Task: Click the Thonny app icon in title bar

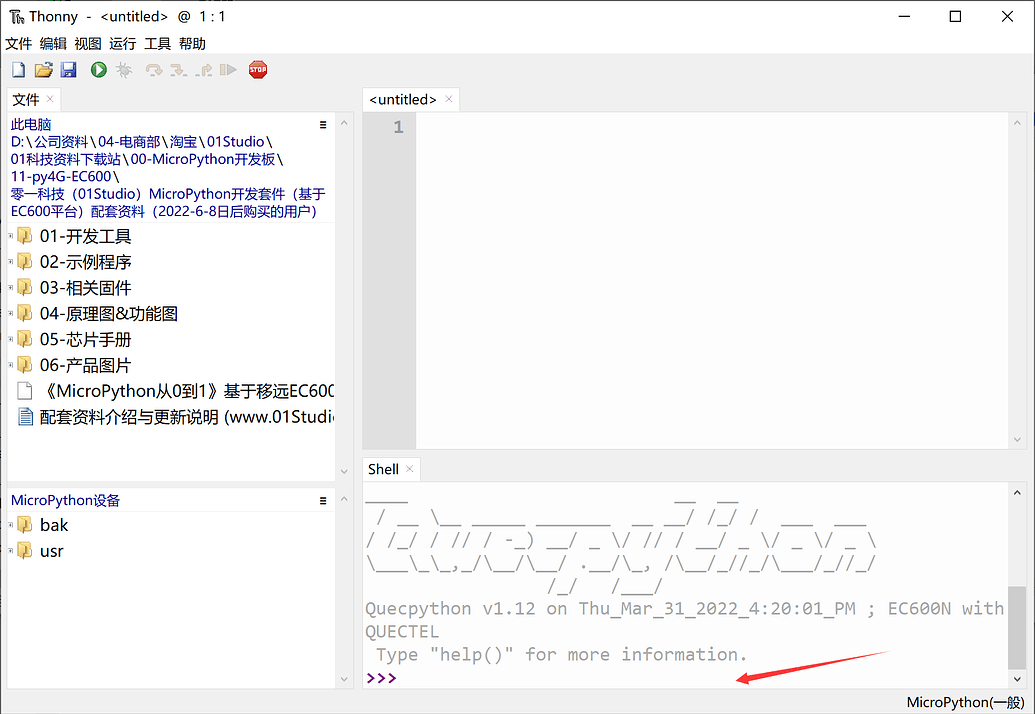Action: (x=17, y=16)
